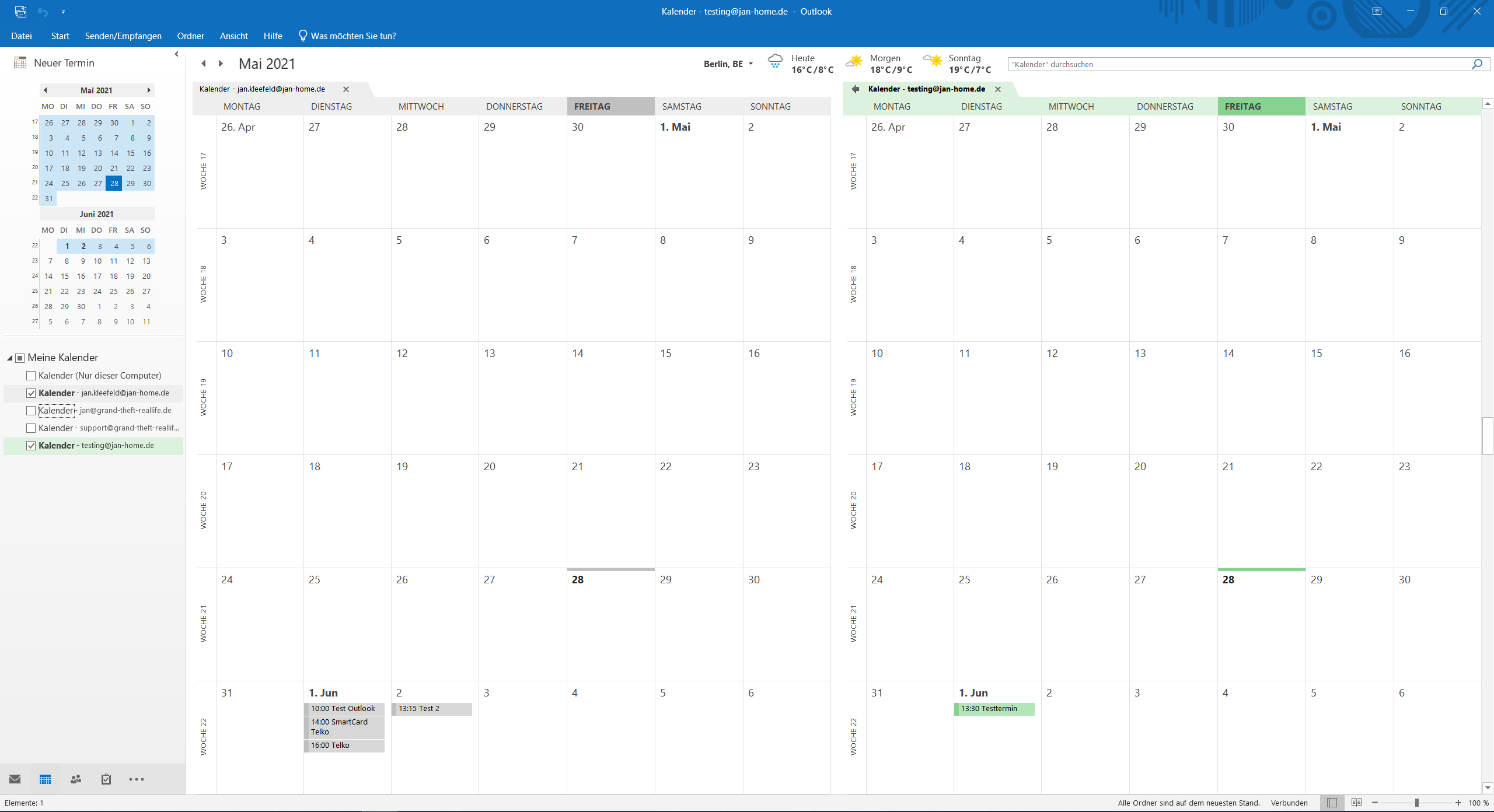1494x812 pixels.
Task: Uncheck Kalender jan.kleefeld@jan-home.de
Action: (x=32, y=393)
